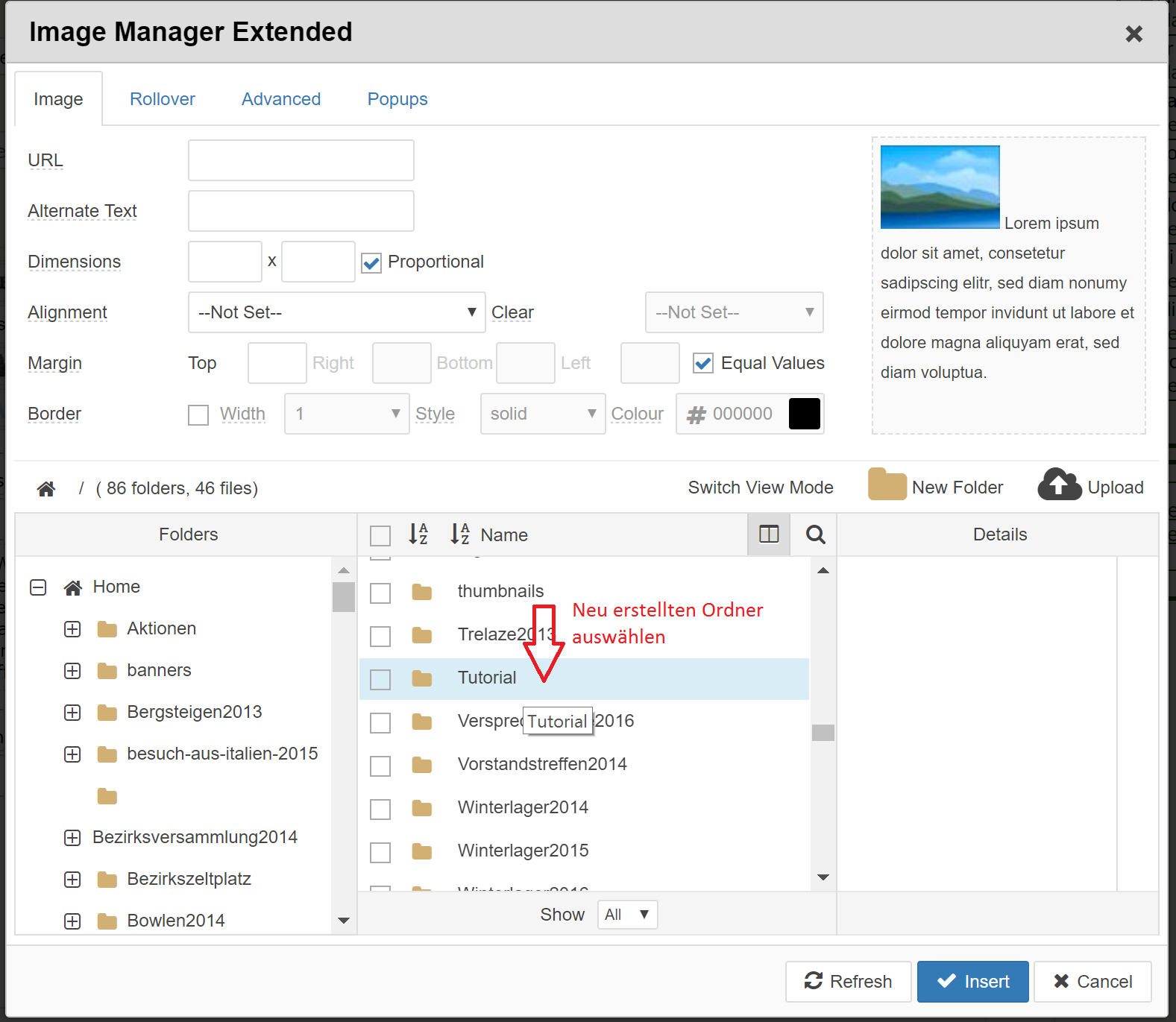Click the first A-Z sort icon
The width and height of the screenshot is (1176, 1022).
click(x=418, y=534)
